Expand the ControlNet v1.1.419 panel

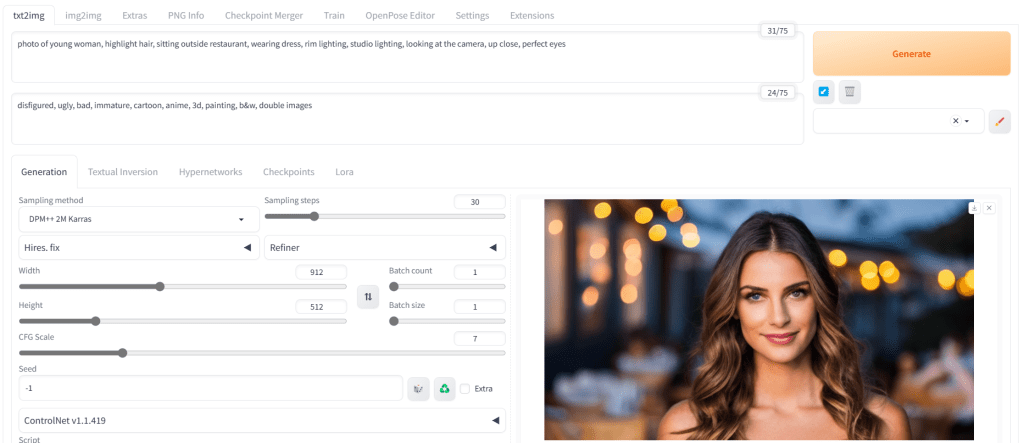click(x=261, y=421)
